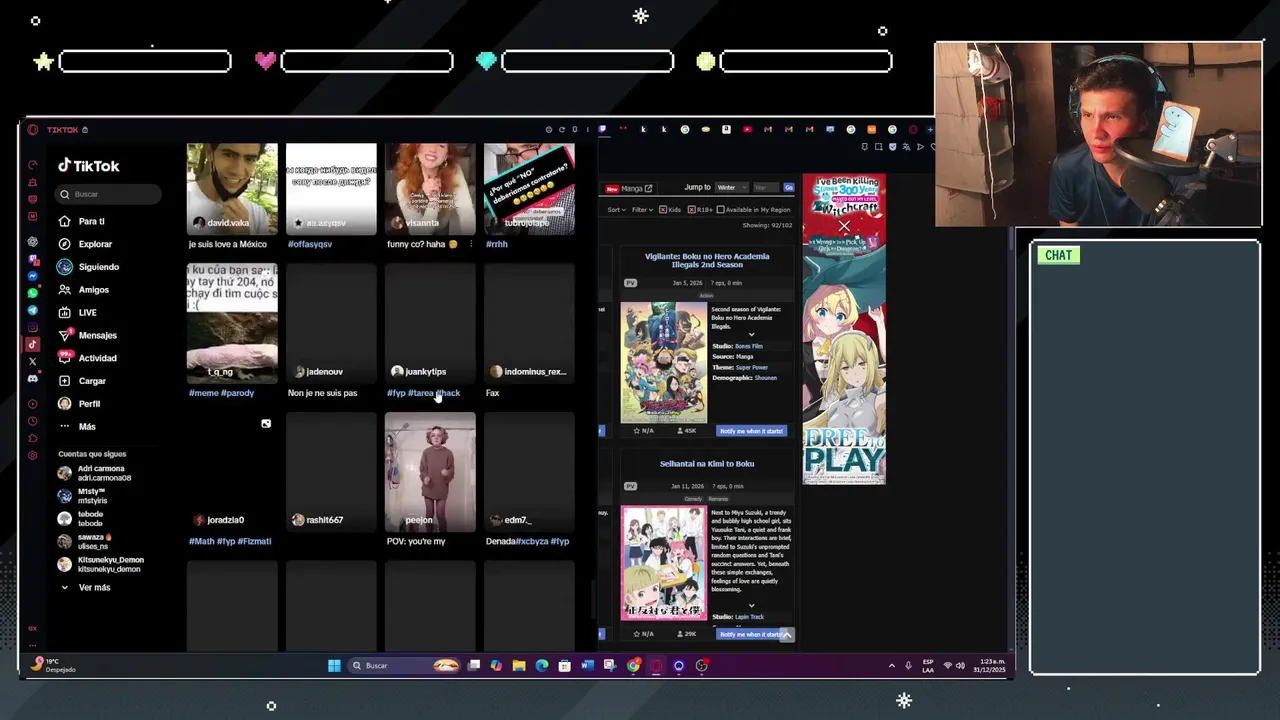Open the david.vaka video thumbnail
The image size is (1280, 720).
pos(232,189)
